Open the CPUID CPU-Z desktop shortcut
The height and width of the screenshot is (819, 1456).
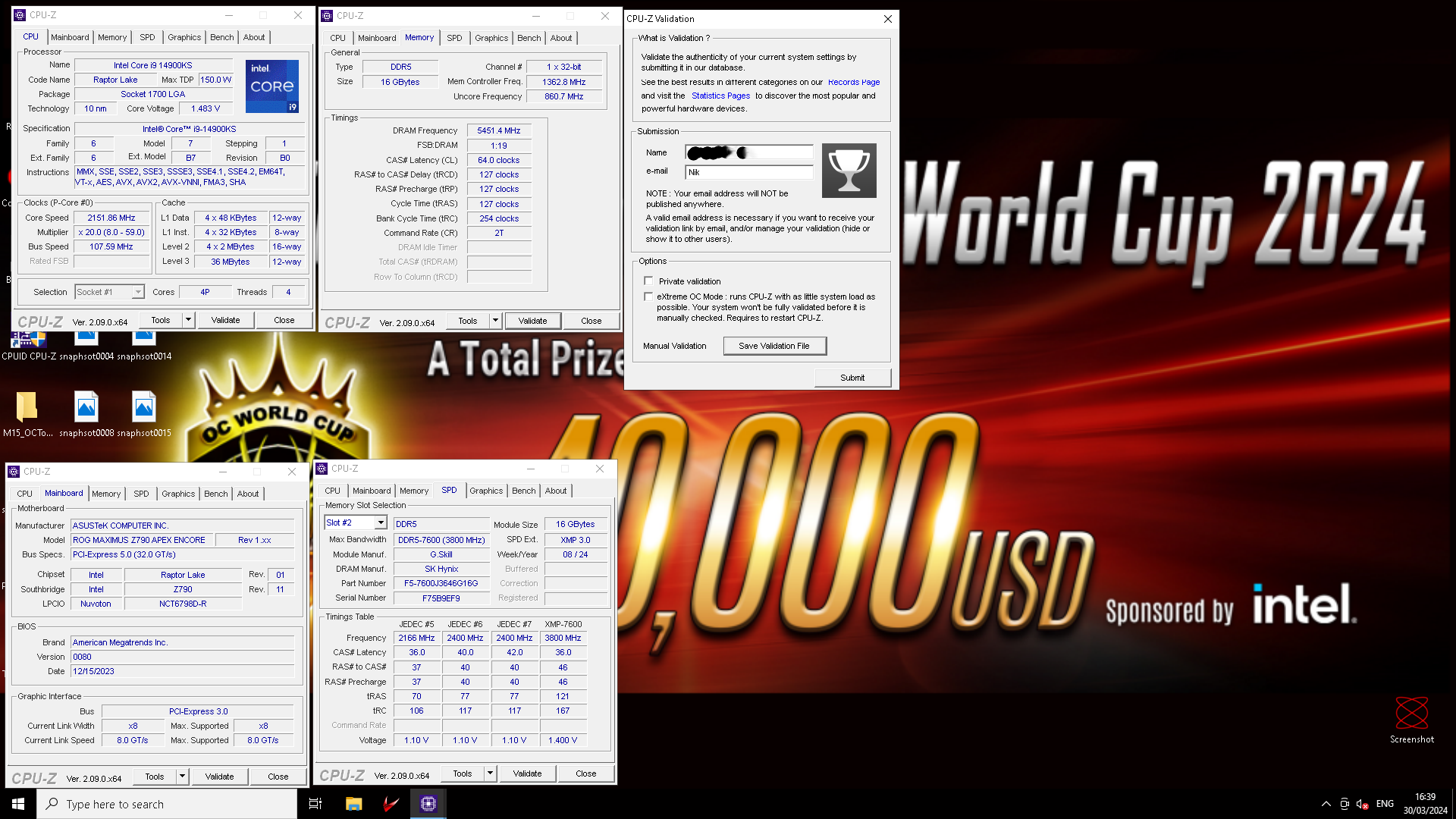(28, 347)
